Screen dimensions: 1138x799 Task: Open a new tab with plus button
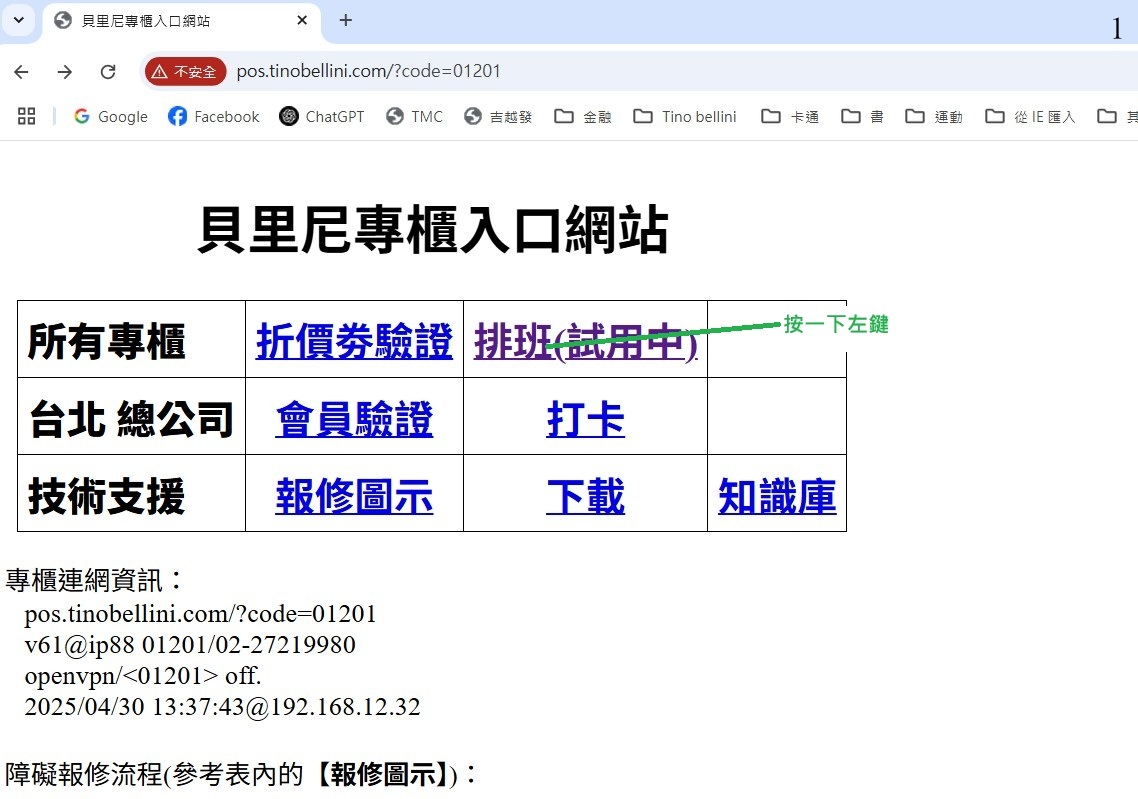click(346, 20)
